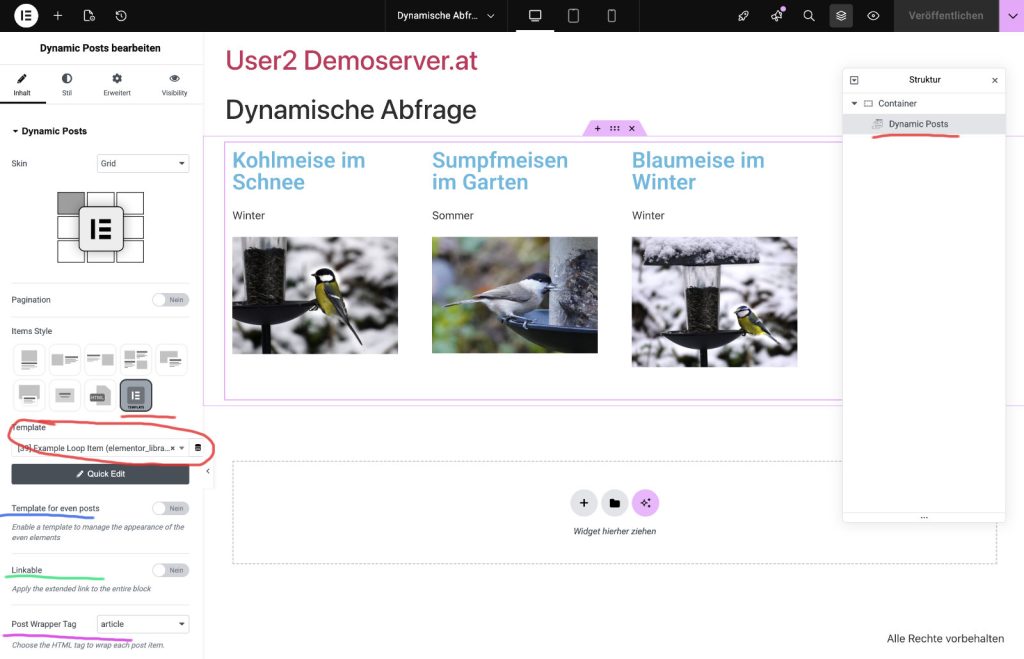Select the desktop preview icon

point(535,15)
